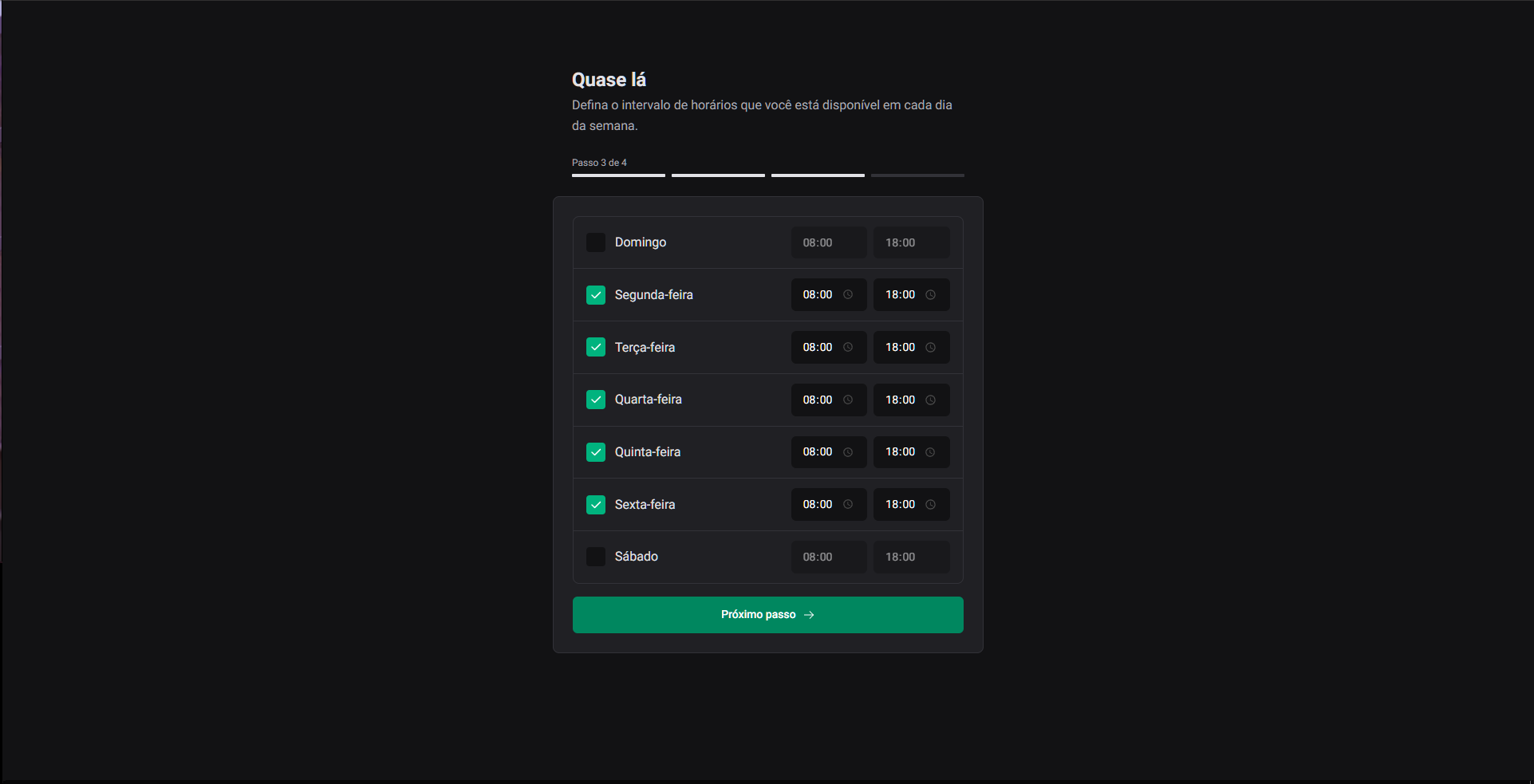Disable the Quarta-feira checkbox

pyautogui.click(x=596, y=400)
